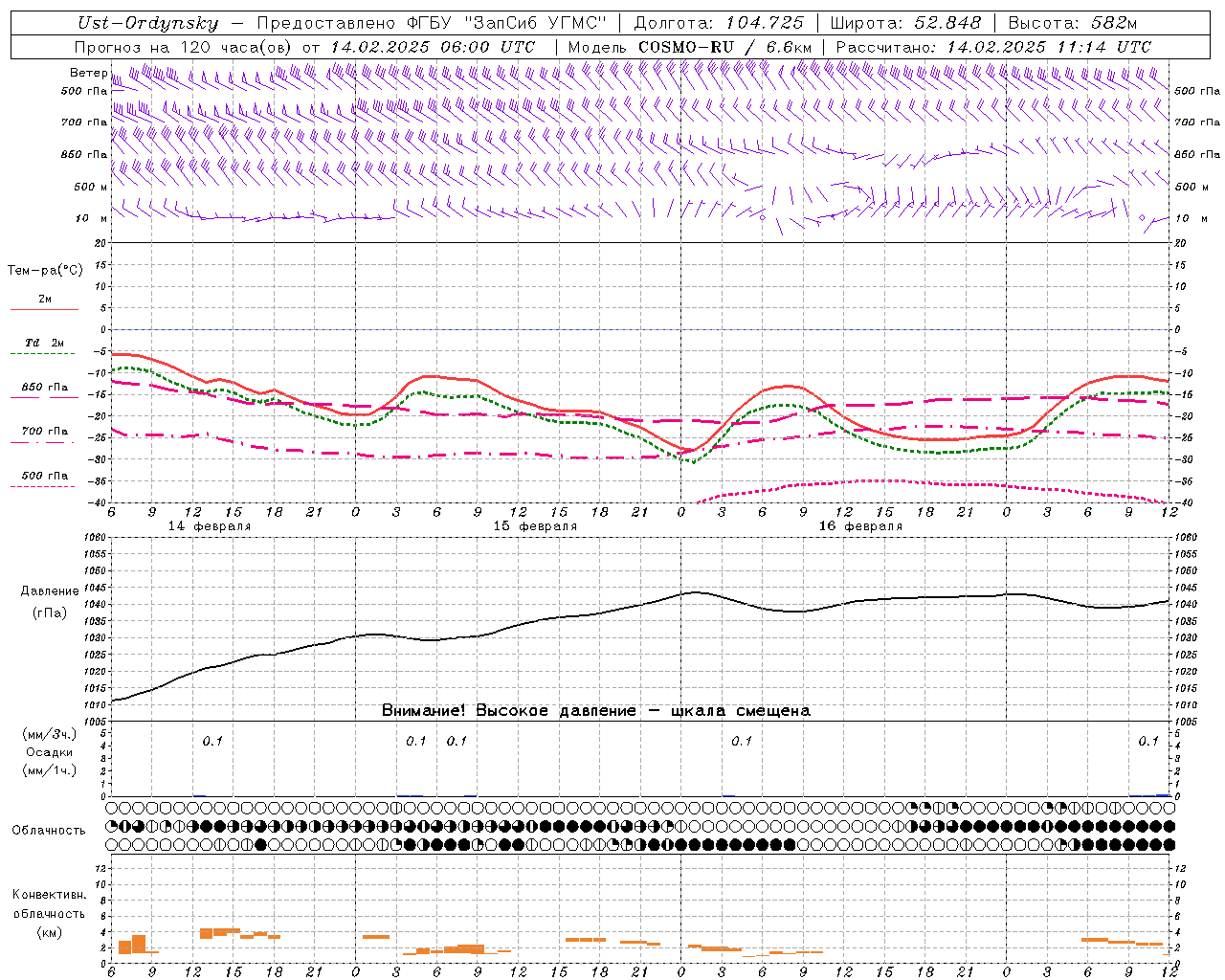Select the elevation text Высота: 582м
This screenshot has height=980, width=1225.
(x=1073, y=24)
